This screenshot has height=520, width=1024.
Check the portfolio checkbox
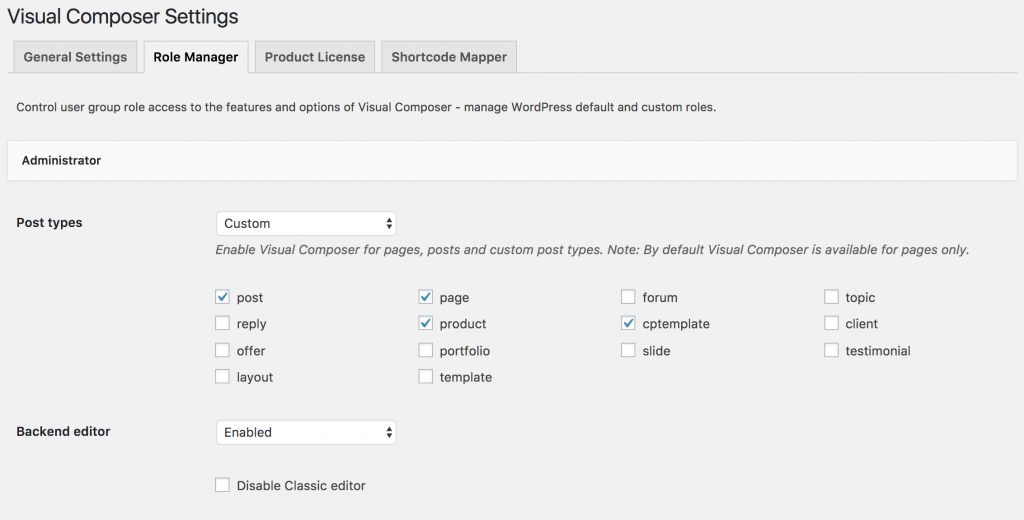click(x=426, y=351)
